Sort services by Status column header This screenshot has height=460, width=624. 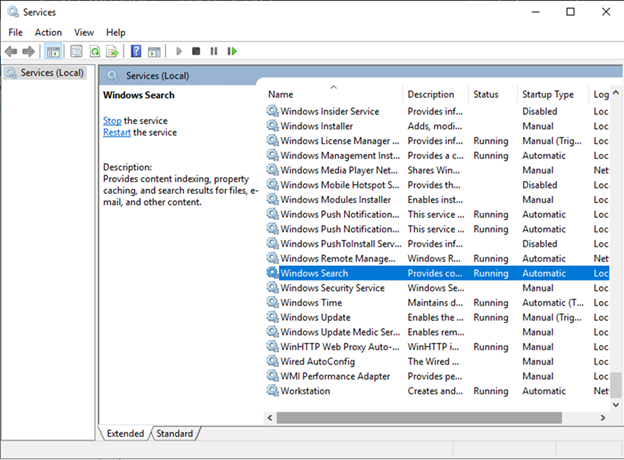point(486,94)
